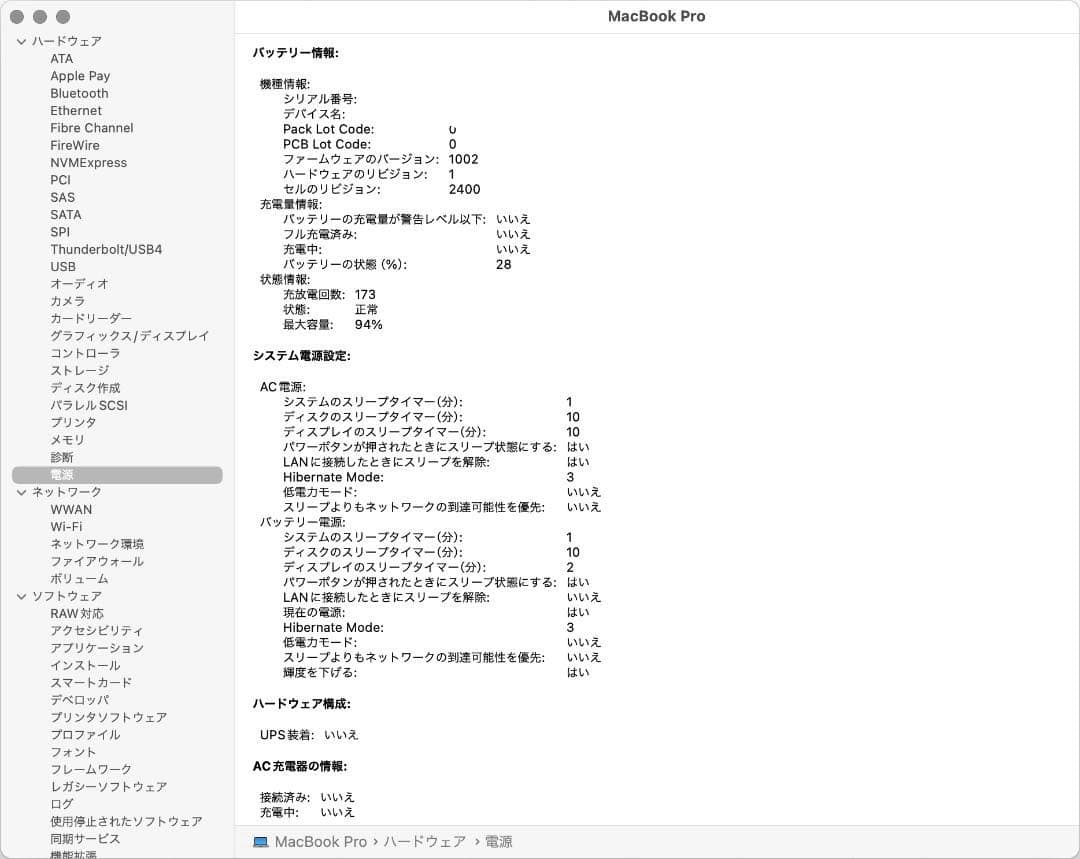The image size is (1080, 859).
Task: Open Bluetooth hardware information
Action: [x=79, y=93]
